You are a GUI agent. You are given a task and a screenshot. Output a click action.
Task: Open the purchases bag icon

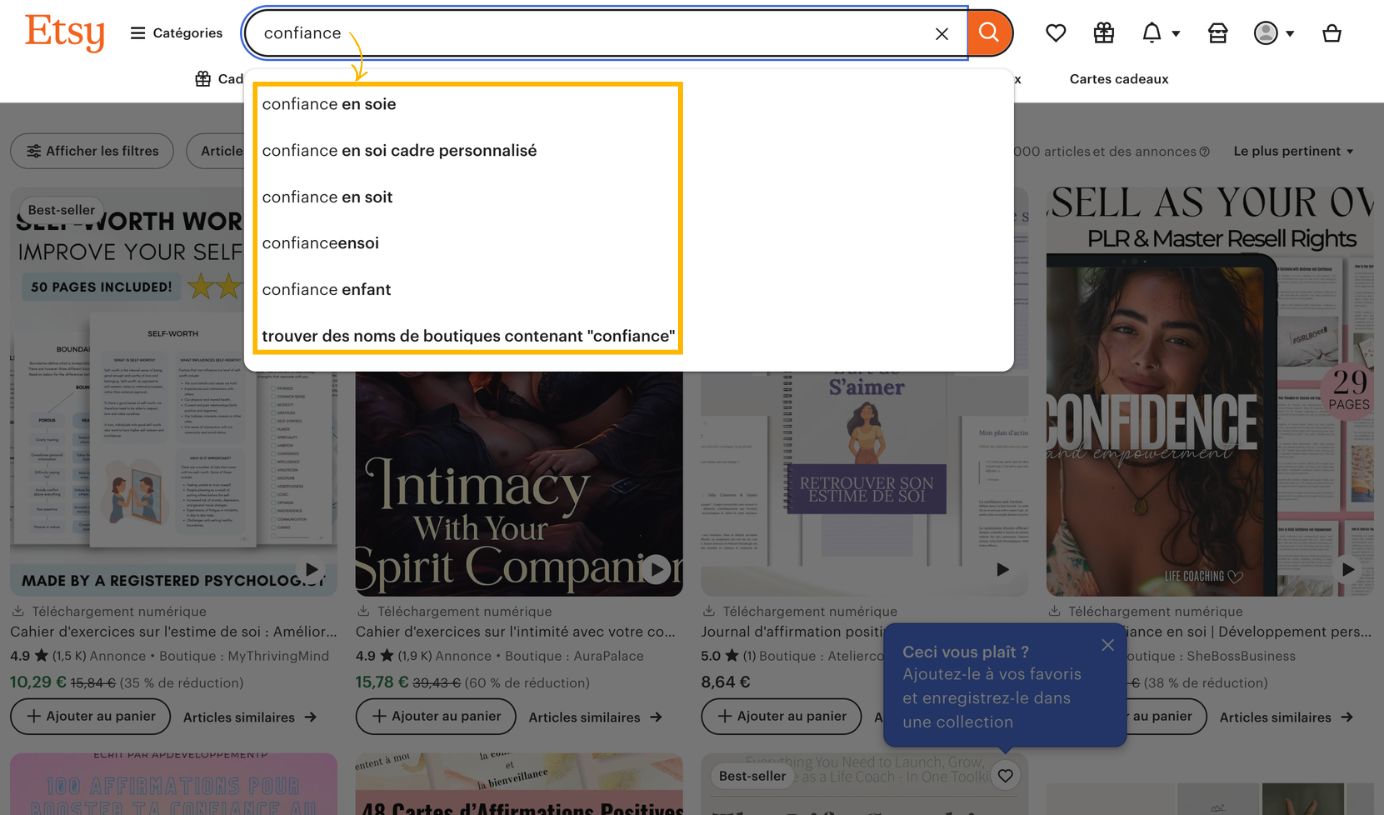[1217, 32]
